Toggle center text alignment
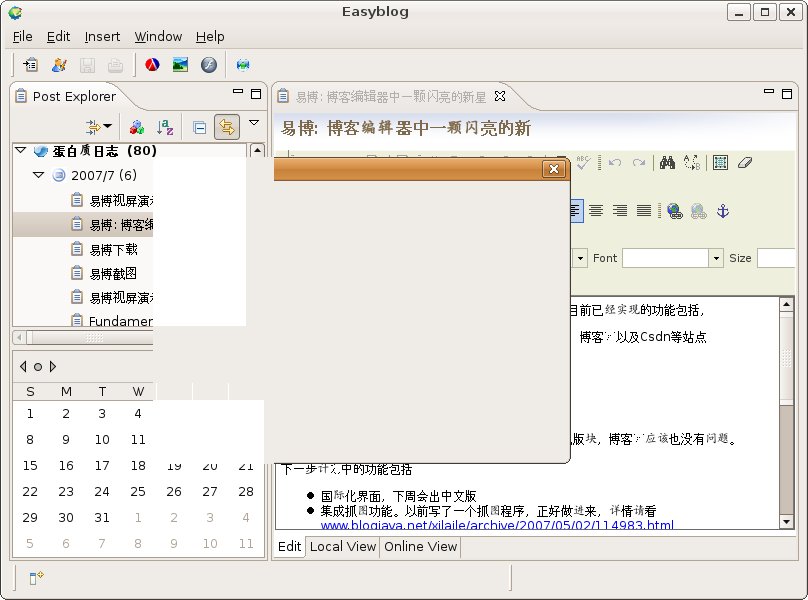 point(596,211)
